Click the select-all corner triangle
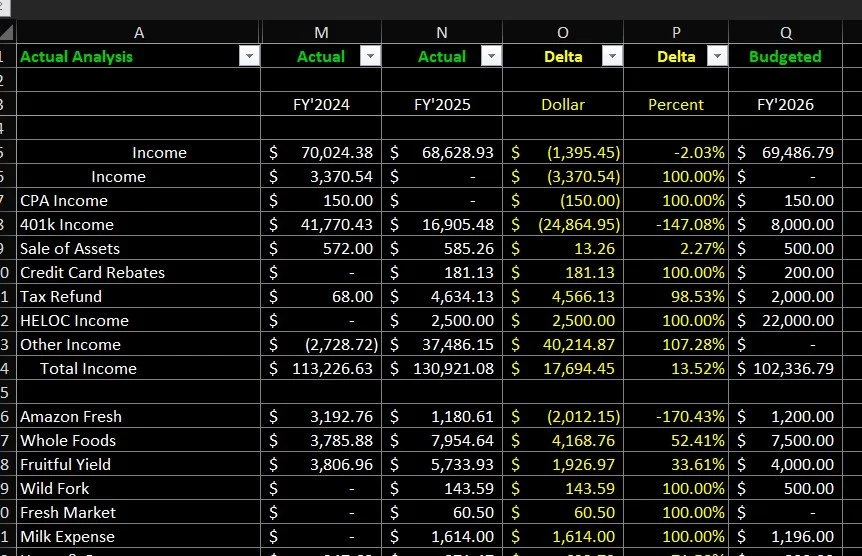 tap(7, 32)
